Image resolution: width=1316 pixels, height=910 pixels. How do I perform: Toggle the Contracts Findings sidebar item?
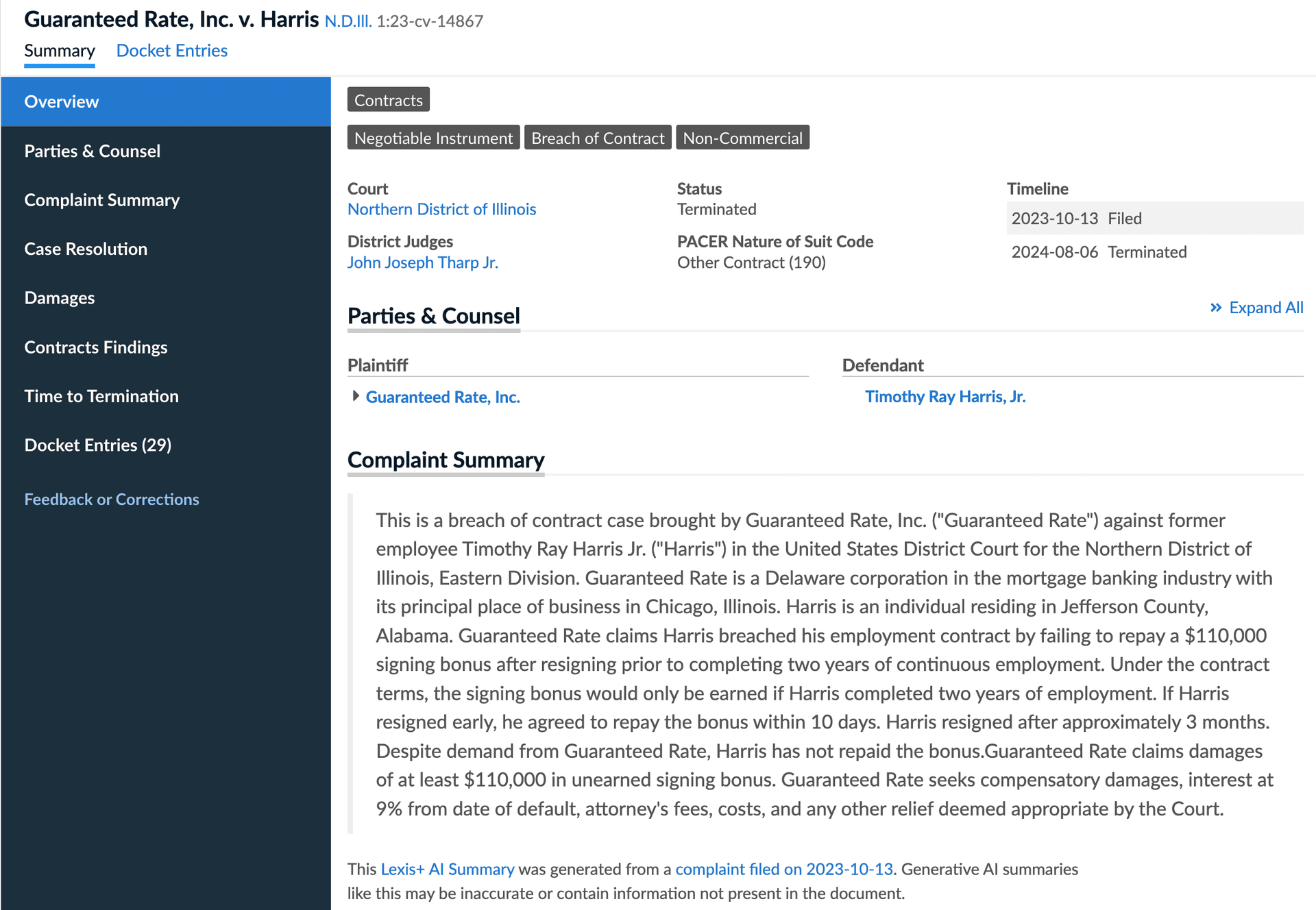click(96, 347)
